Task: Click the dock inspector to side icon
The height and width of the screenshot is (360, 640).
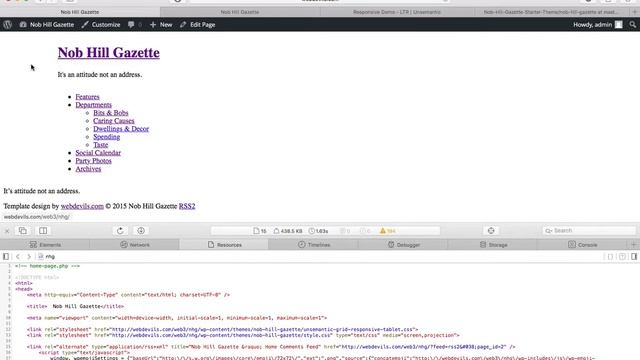Action: 43,231
